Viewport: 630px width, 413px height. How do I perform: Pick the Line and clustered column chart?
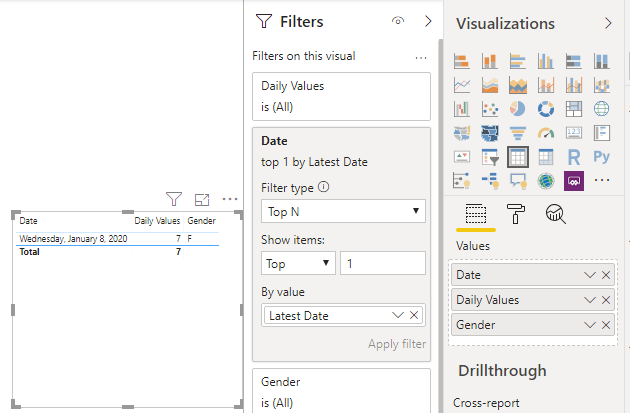(x=574, y=85)
